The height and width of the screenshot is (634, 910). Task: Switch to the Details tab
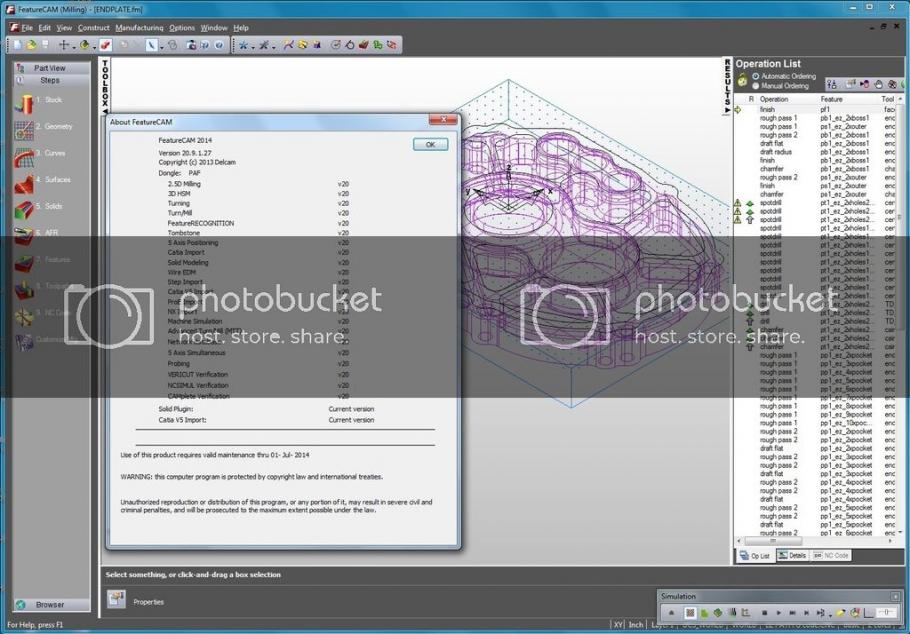click(792, 556)
